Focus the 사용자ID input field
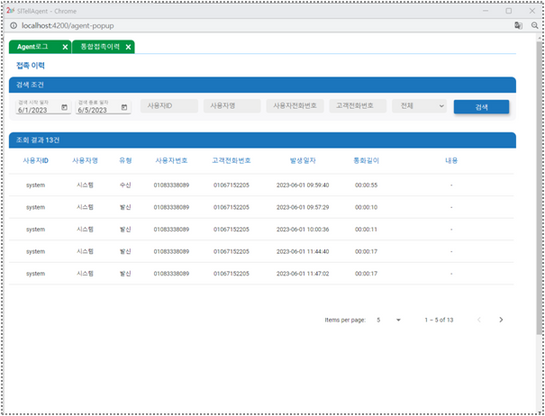This screenshot has width=545, height=416. click(169, 106)
